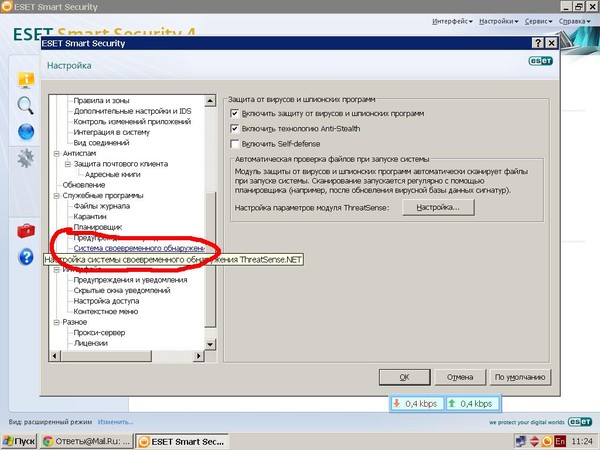600x450 pixels.
Task: Open settings via the gear icon in sidebar
Action: click(x=26, y=158)
